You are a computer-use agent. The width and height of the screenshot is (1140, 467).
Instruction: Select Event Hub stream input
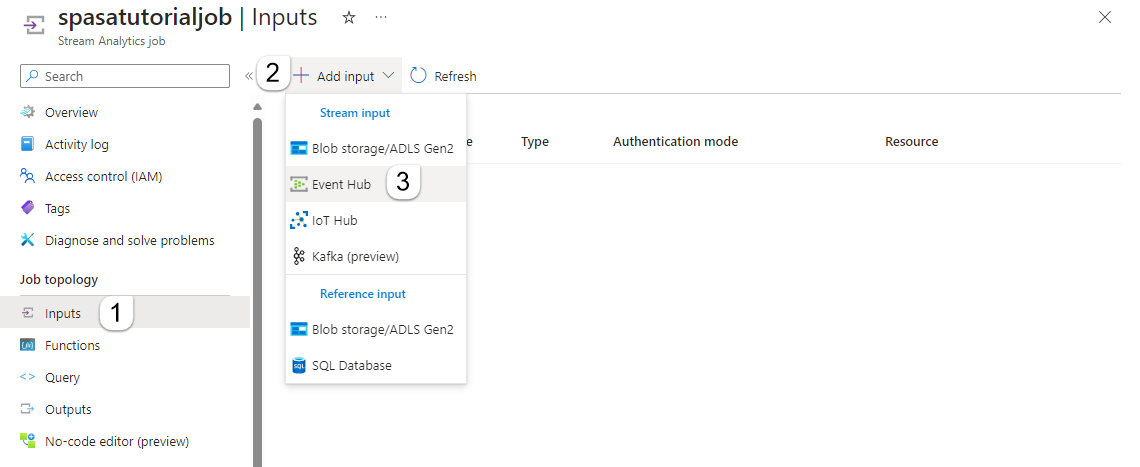pos(341,184)
